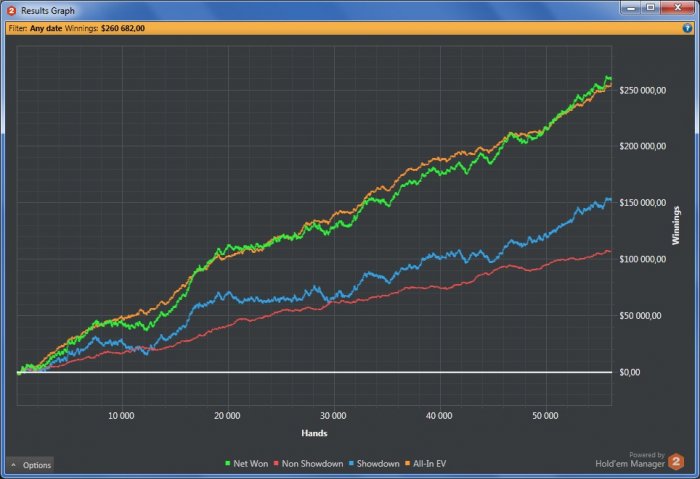700x479 pixels.
Task: Toggle the Showdown legend entry
Action: 374,464
